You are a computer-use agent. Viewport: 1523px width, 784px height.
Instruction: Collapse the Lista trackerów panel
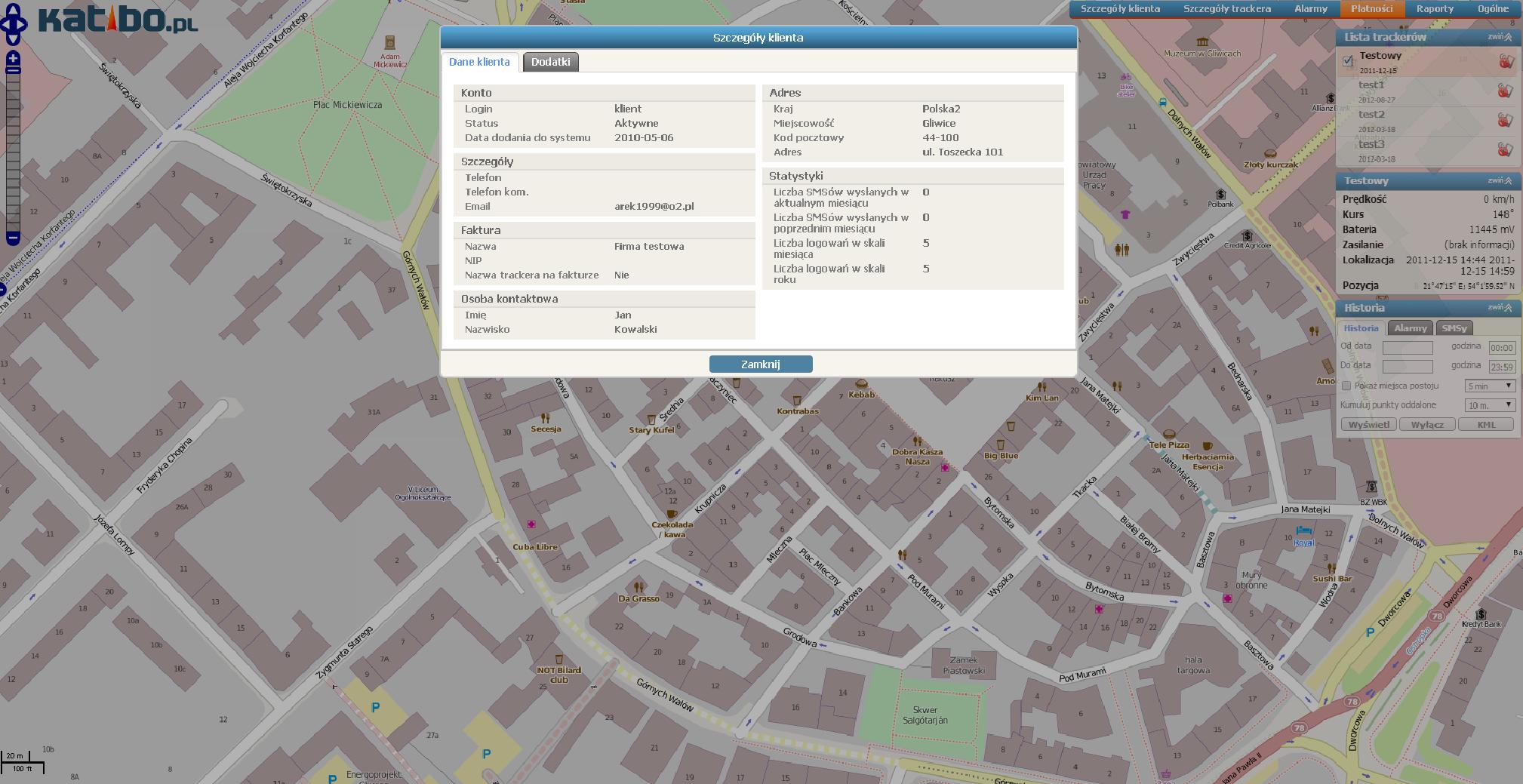1500,36
